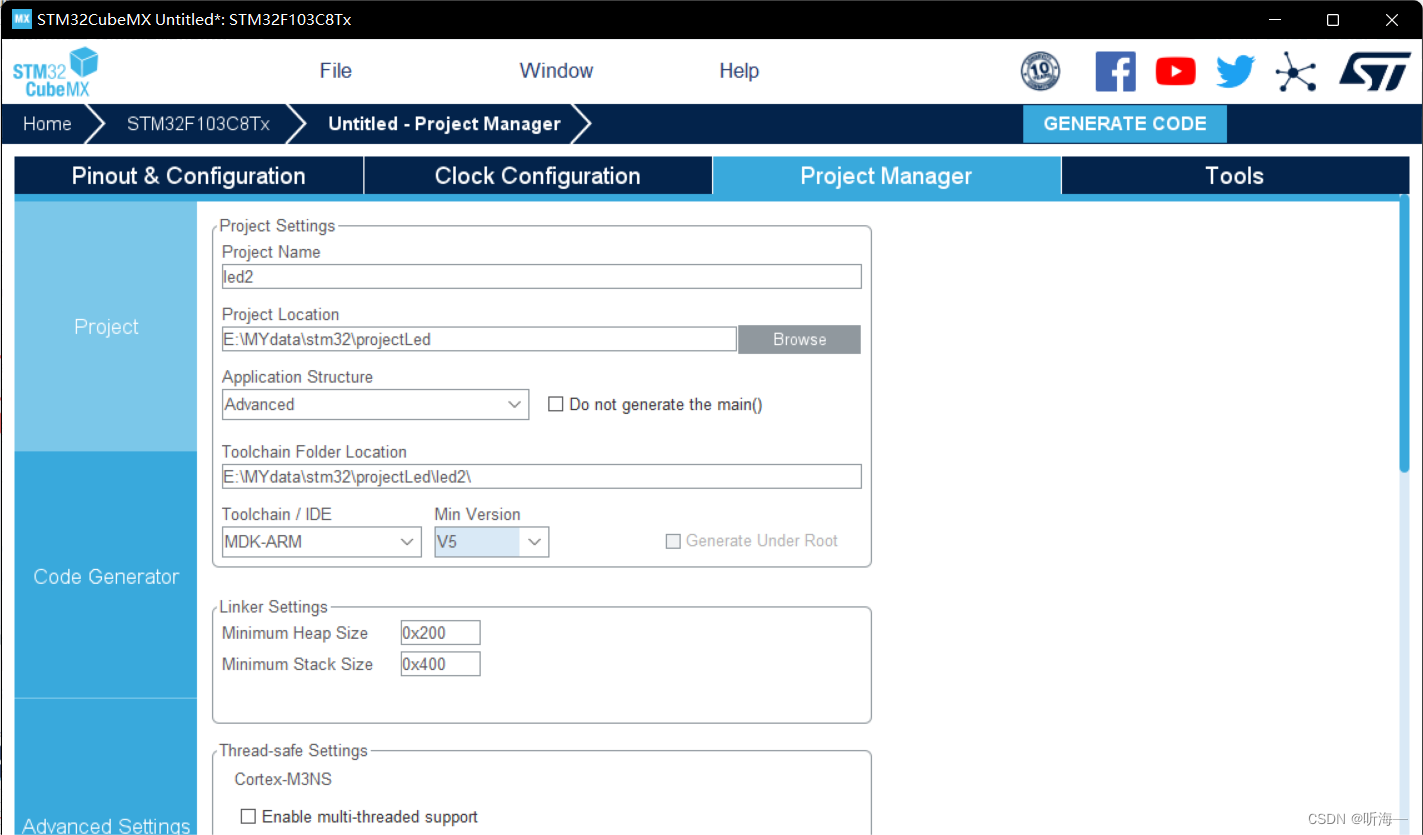Click the ST logo icon
Screen dimensions: 1423x835
[x=1375, y=71]
